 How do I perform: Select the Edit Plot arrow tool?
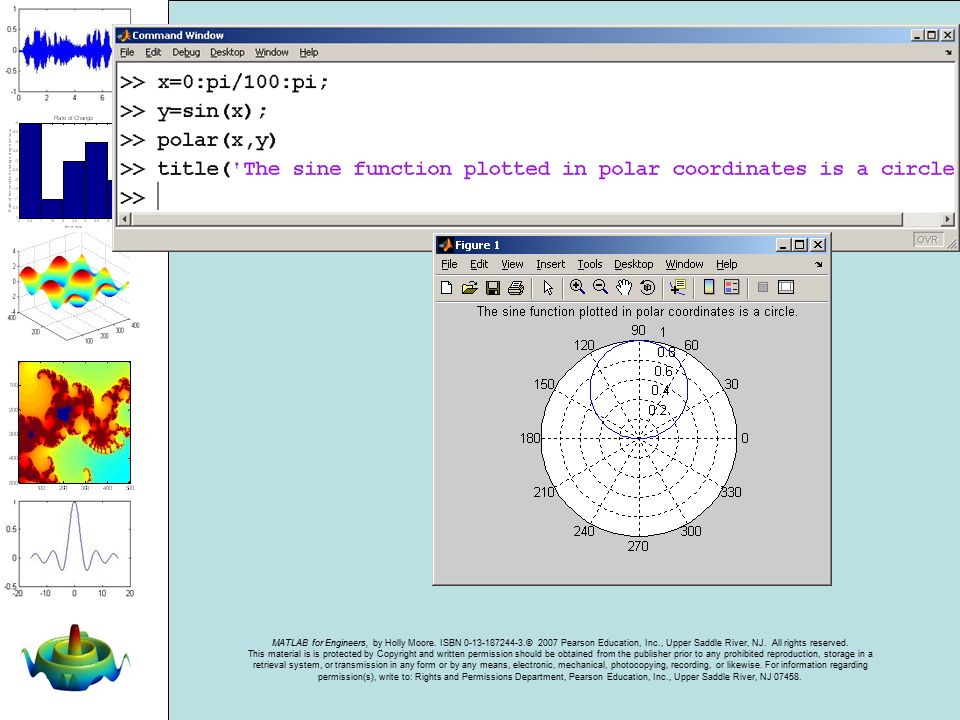548,287
